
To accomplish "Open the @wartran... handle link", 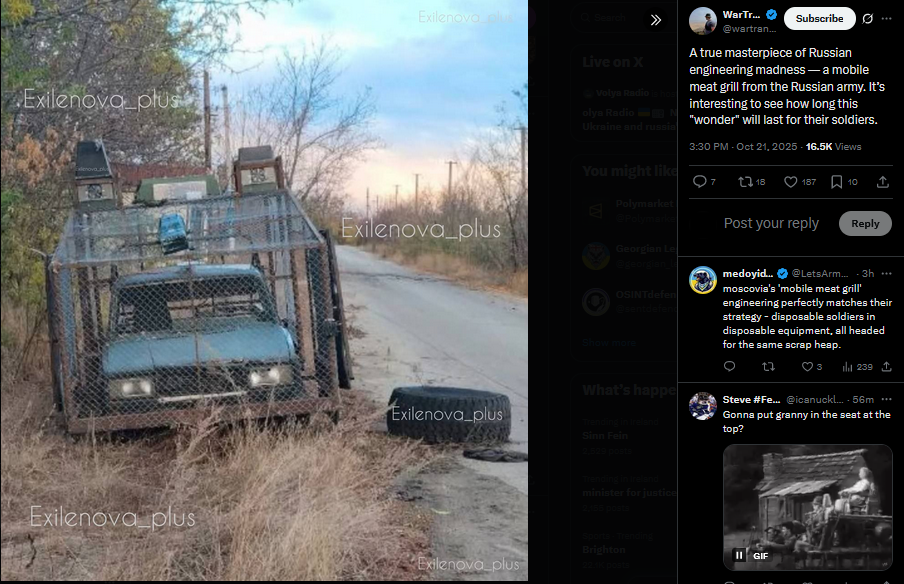I will click(x=749, y=28).
